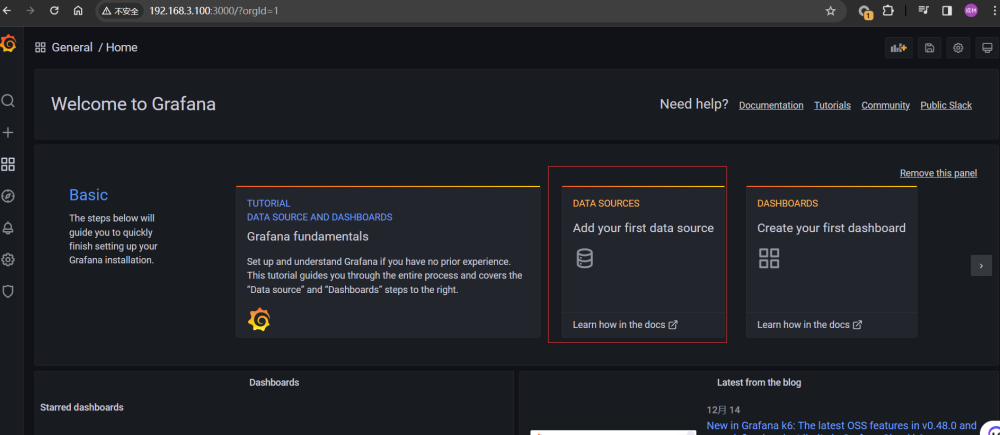Open the Explore compass sidebar icon
1000x435 pixels.
(8, 196)
